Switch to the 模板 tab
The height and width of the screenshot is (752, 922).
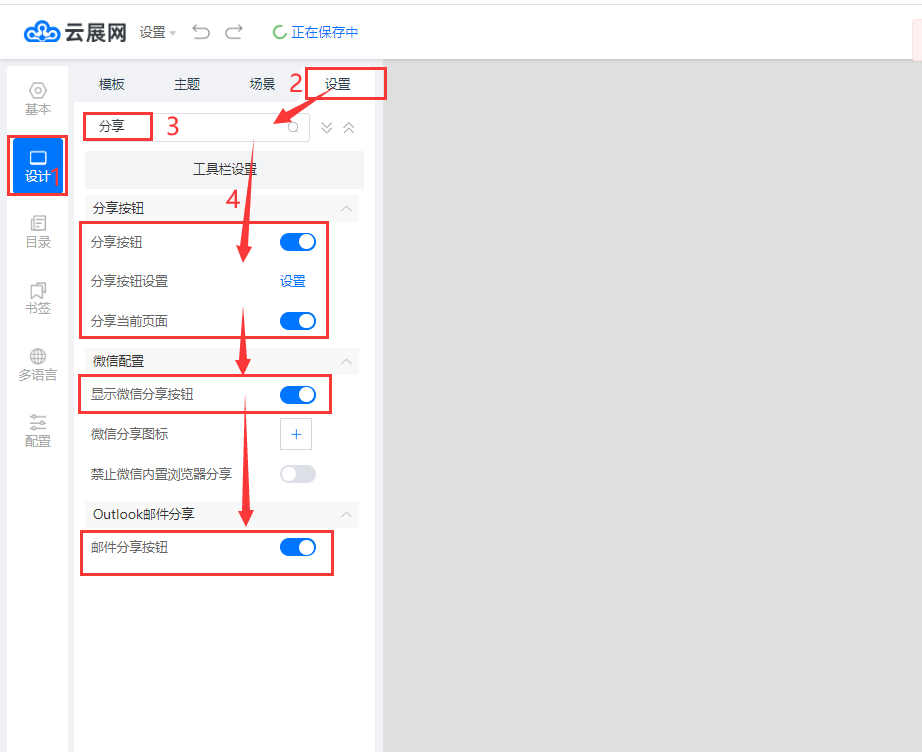point(112,84)
